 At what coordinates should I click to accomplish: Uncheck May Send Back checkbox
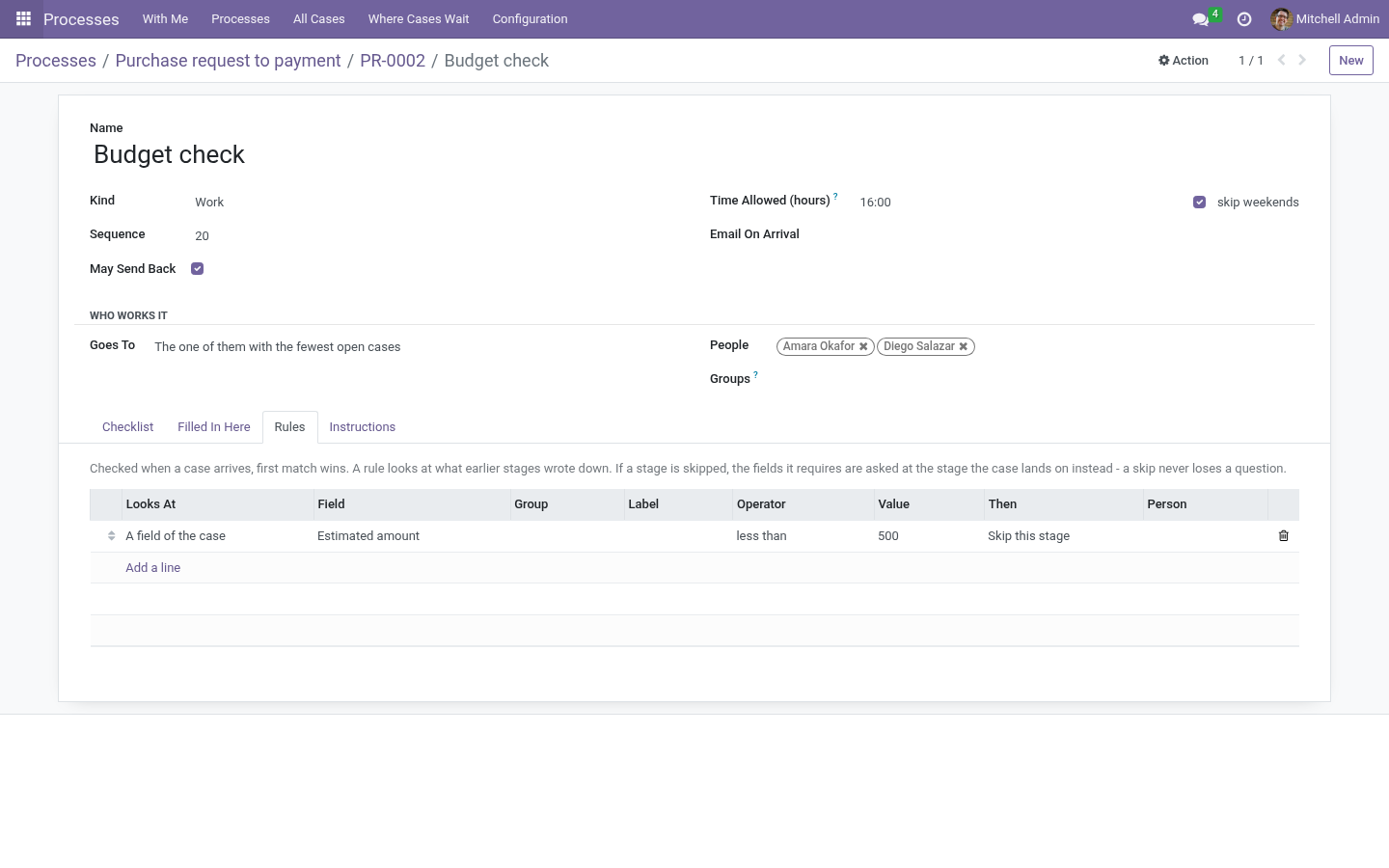click(197, 269)
